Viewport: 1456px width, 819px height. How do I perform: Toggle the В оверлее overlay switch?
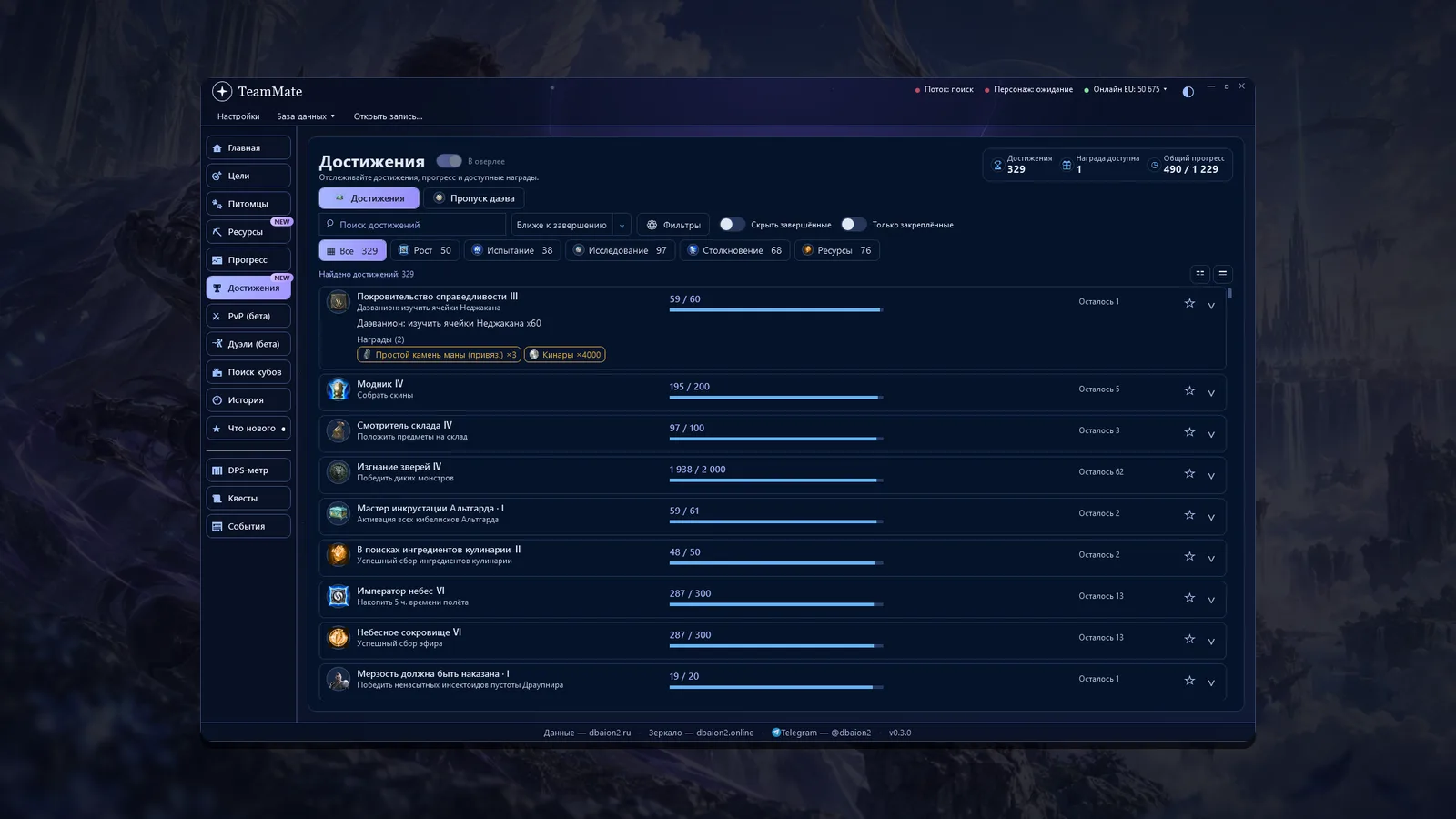pyautogui.click(x=450, y=161)
